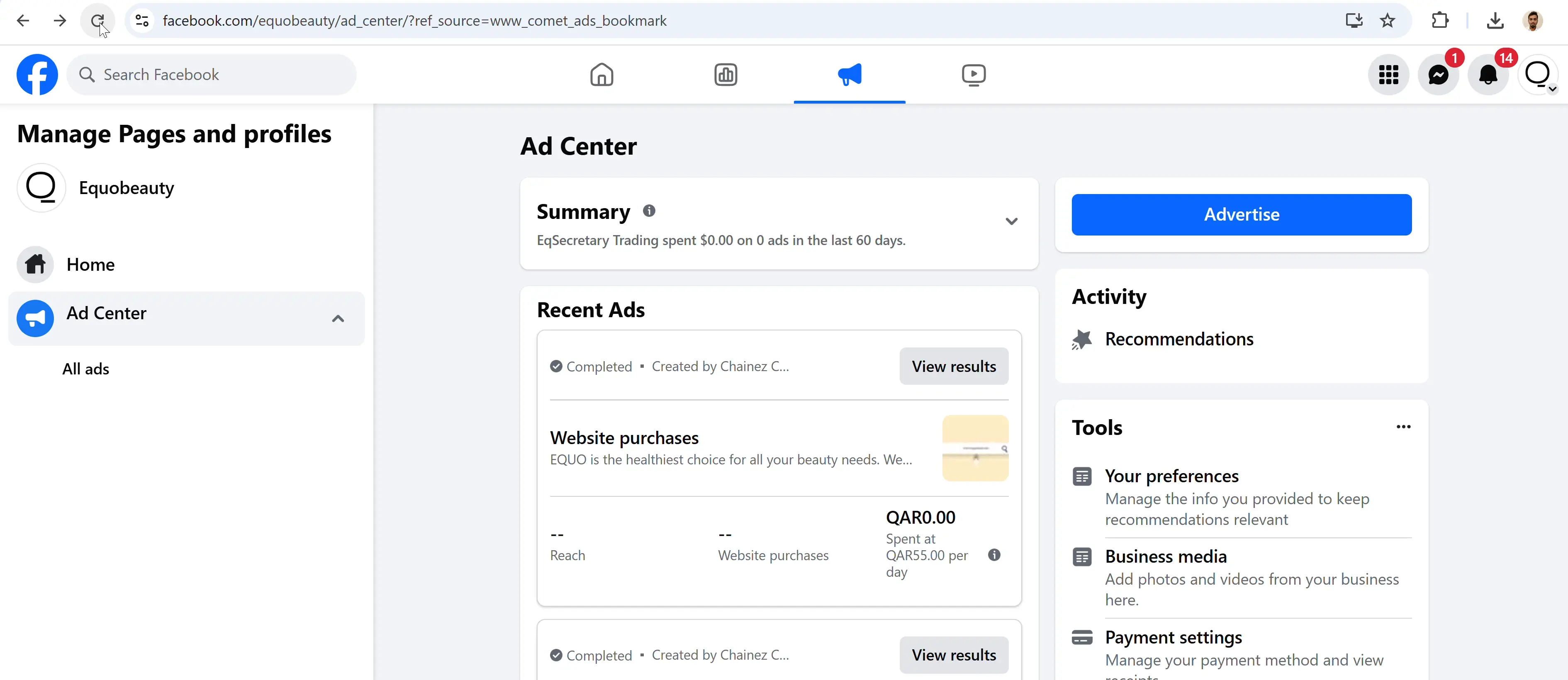Viewport: 1568px width, 680px height.
Task: Click View results for the Website purchases ad
Action: point(953,366)
